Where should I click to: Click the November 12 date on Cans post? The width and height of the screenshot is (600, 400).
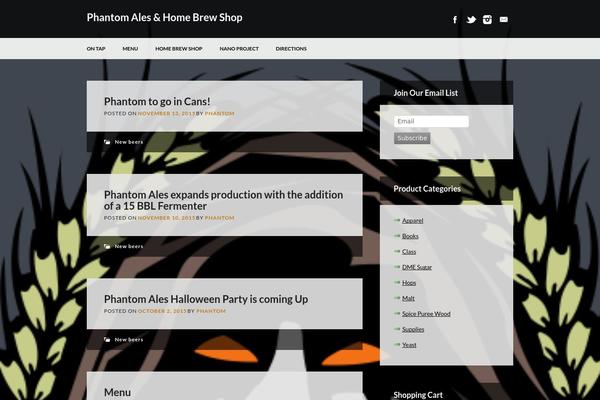click(166, 114)
